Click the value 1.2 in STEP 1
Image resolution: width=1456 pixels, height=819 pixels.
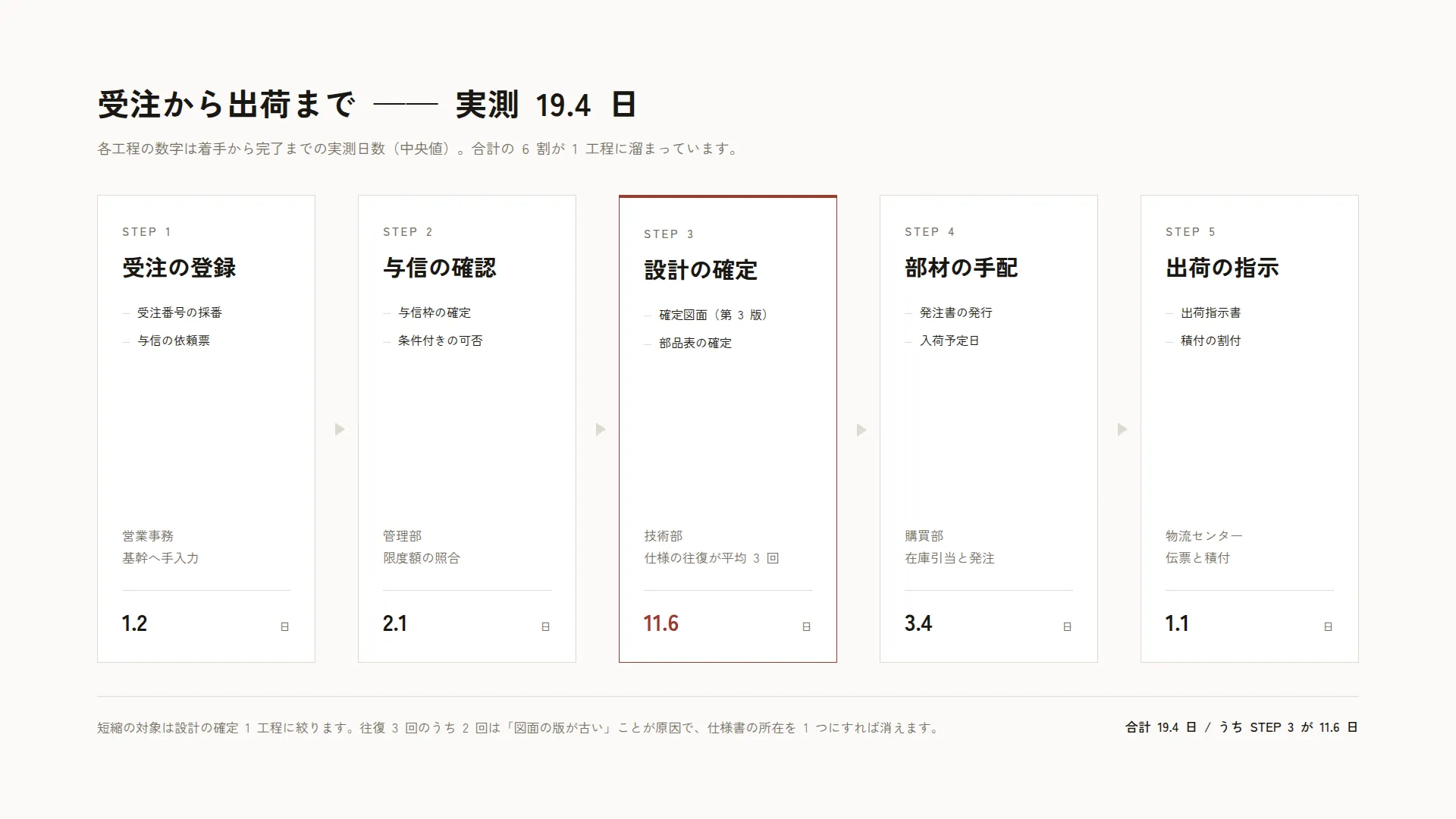tap(134, 623)
